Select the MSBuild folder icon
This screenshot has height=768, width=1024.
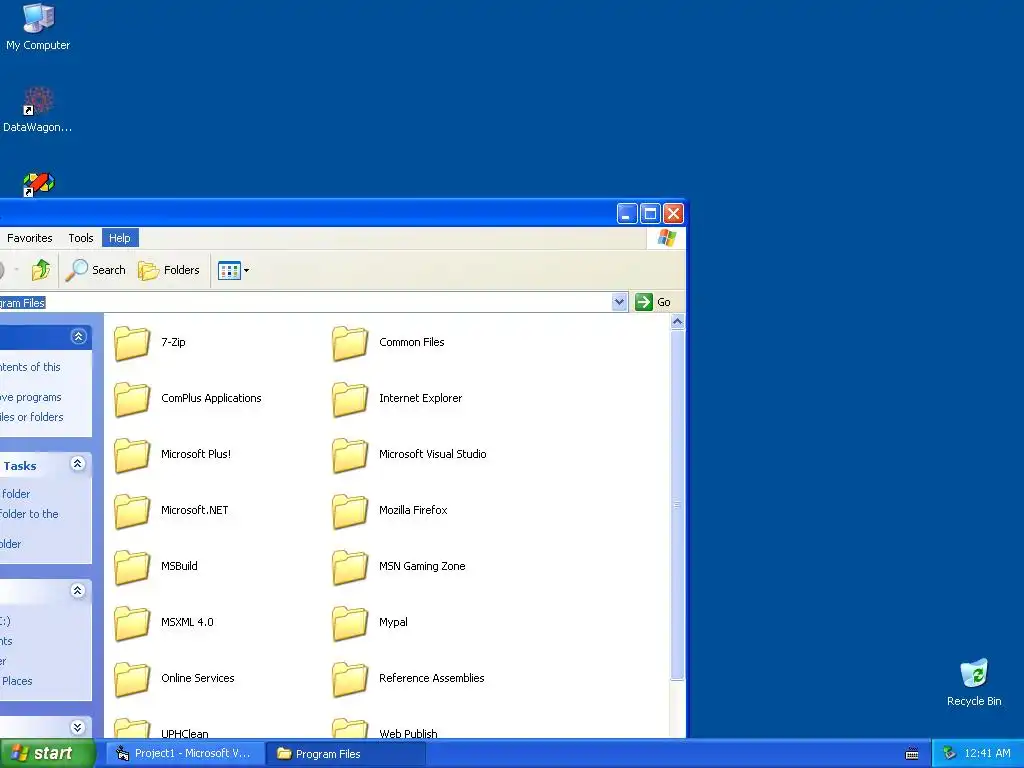pos(132,568)
